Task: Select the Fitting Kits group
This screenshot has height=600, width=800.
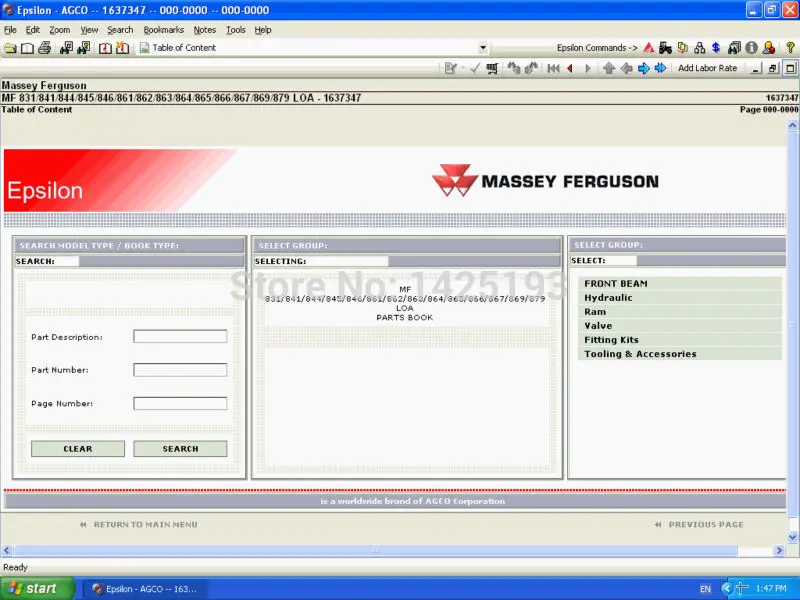Action: click(x=680, y=340)
